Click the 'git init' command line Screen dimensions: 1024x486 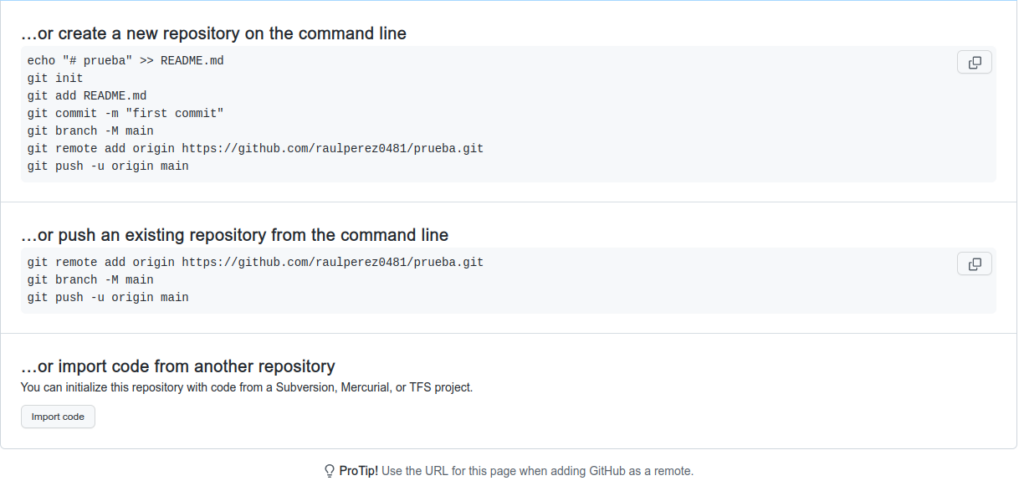[55, 78]
